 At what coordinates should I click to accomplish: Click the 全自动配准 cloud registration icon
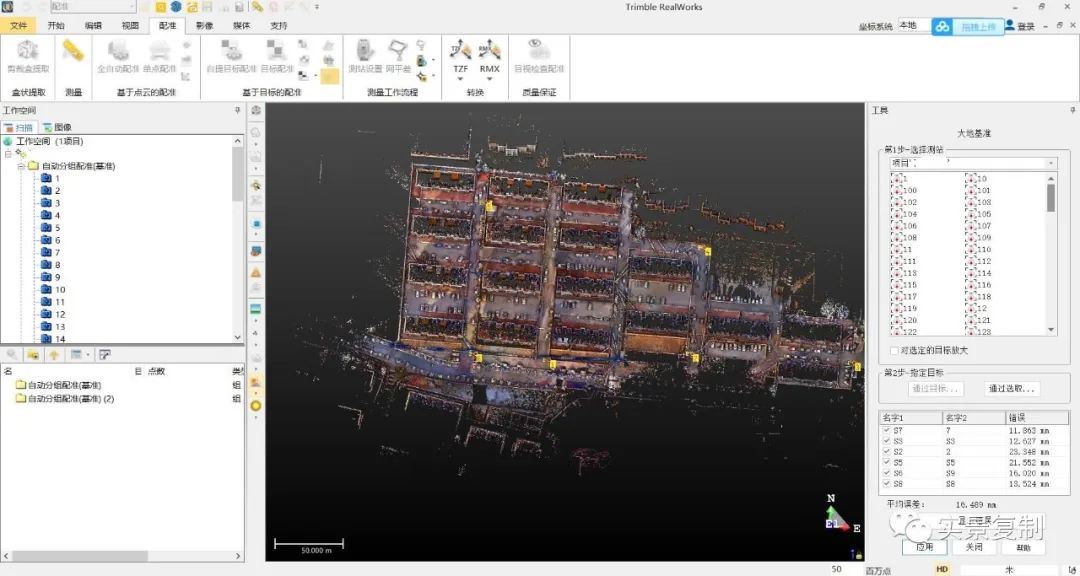coord(118,52)
